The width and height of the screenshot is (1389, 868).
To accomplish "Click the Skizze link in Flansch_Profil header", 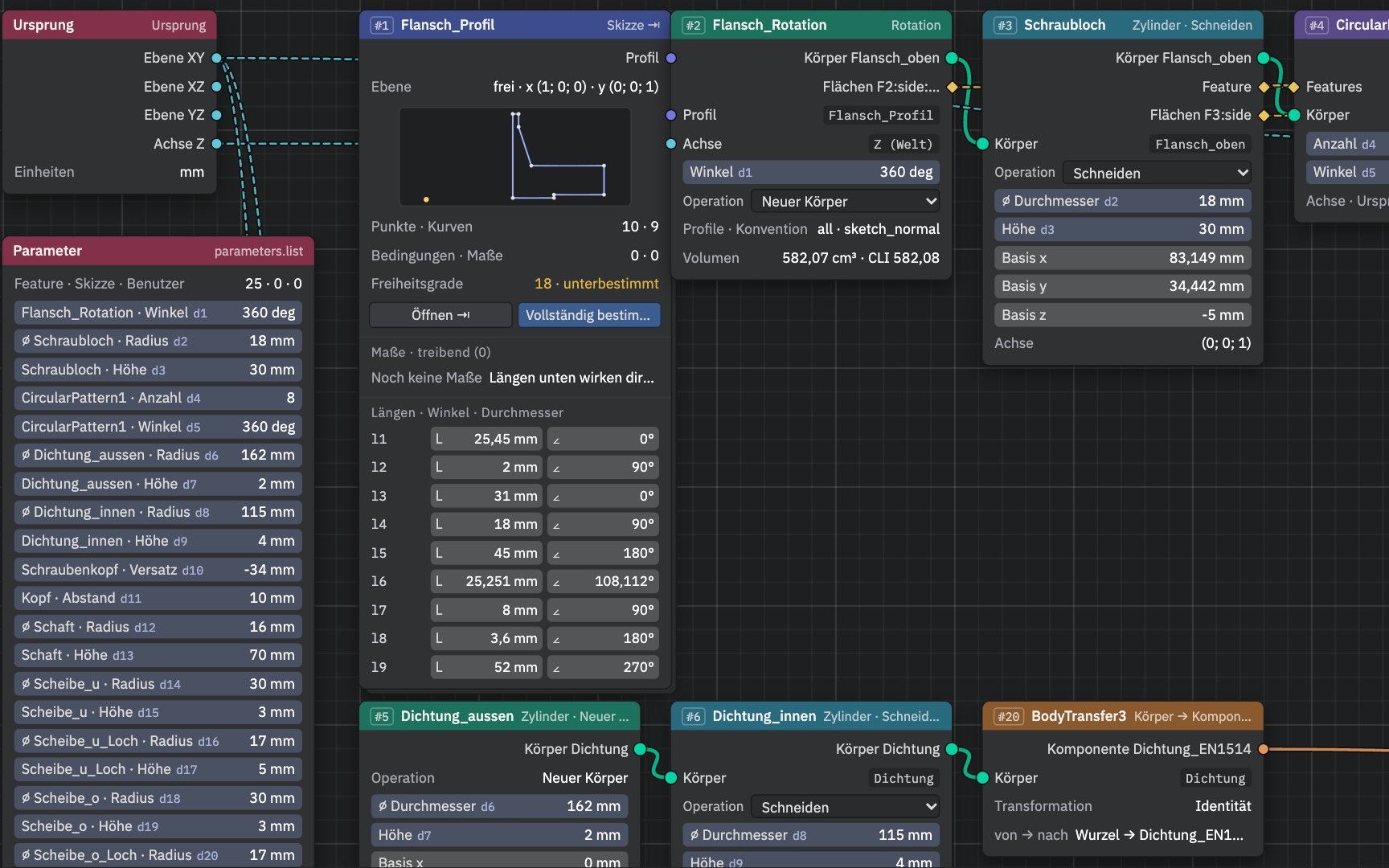I will (633, 25).
